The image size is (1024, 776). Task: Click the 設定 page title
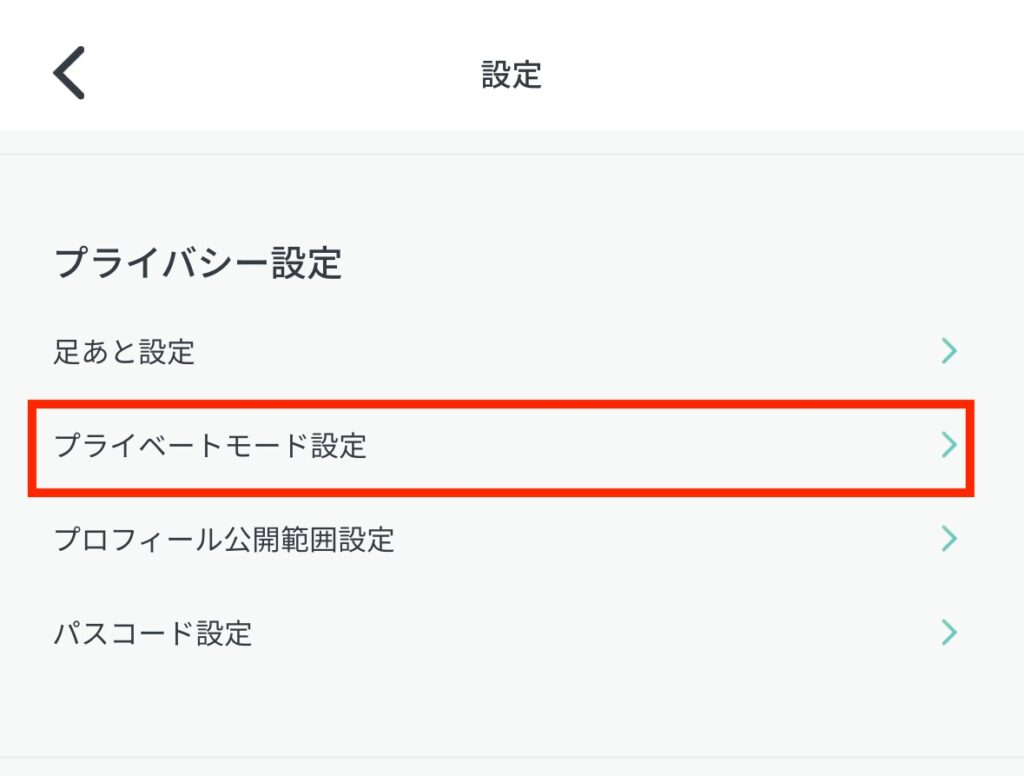point(511,75)
